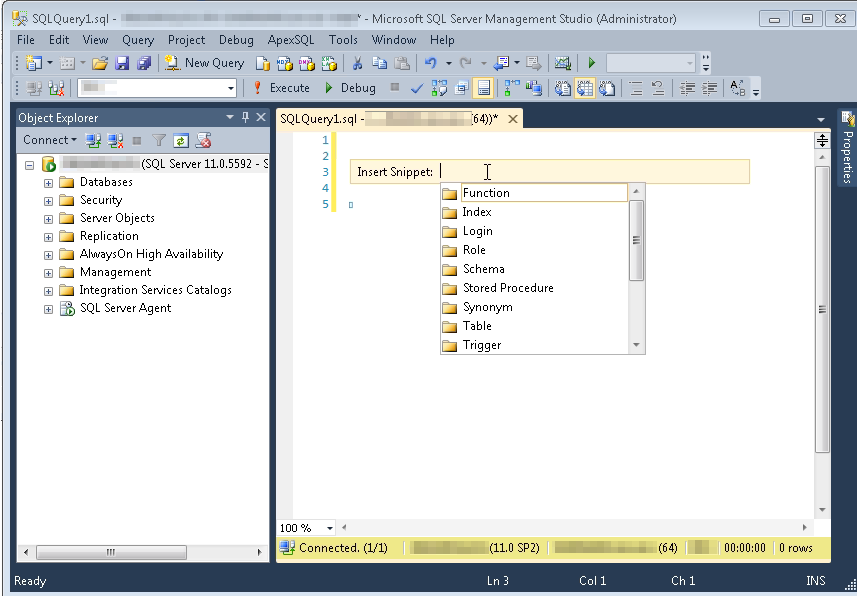857x596 pixels.
Task: Expand the Security folder node
Action: (48, 201)
